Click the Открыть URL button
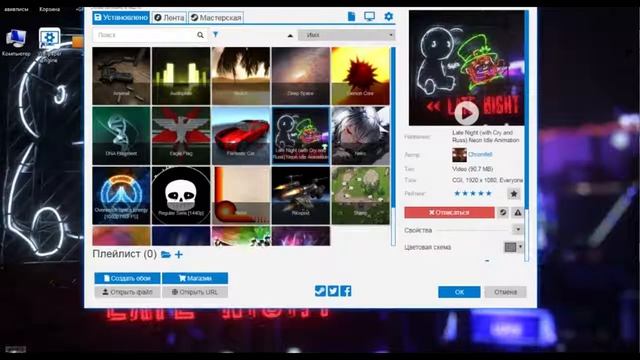640x360 pixels. point(195,292)
